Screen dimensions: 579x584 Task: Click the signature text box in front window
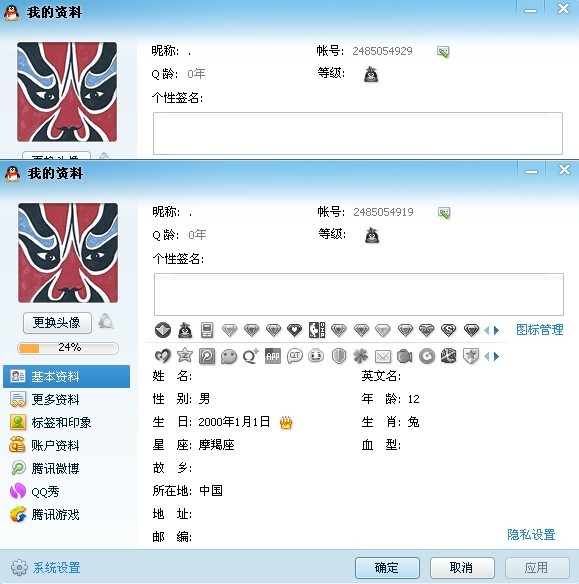(359, 294)
